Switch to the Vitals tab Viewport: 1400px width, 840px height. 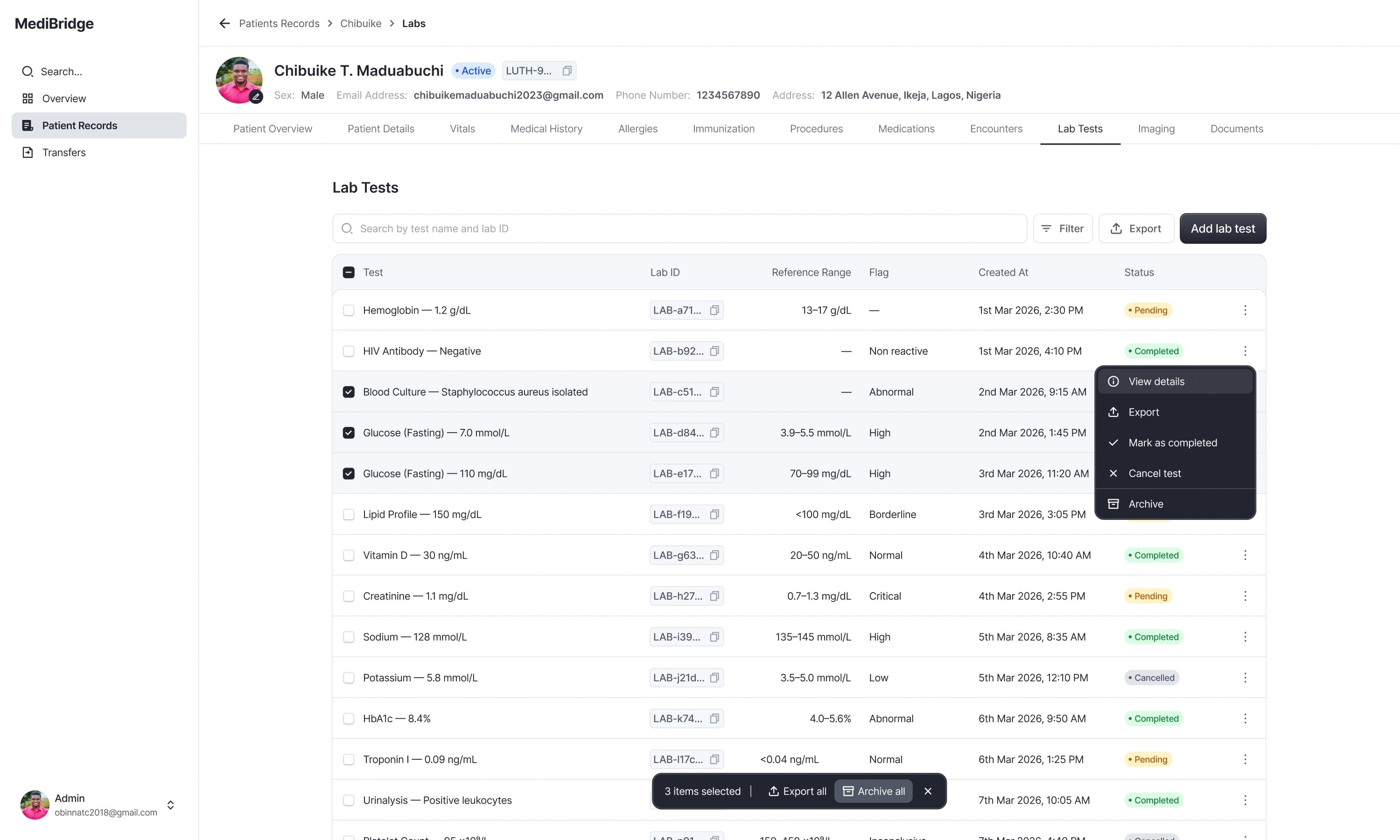coord(462,128)
